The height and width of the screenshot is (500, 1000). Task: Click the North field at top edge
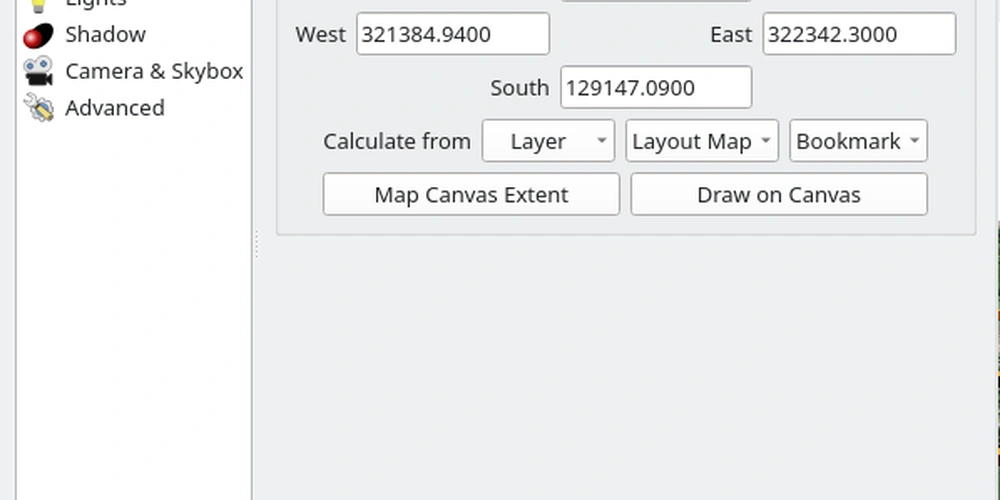click(x=655, y=0)
